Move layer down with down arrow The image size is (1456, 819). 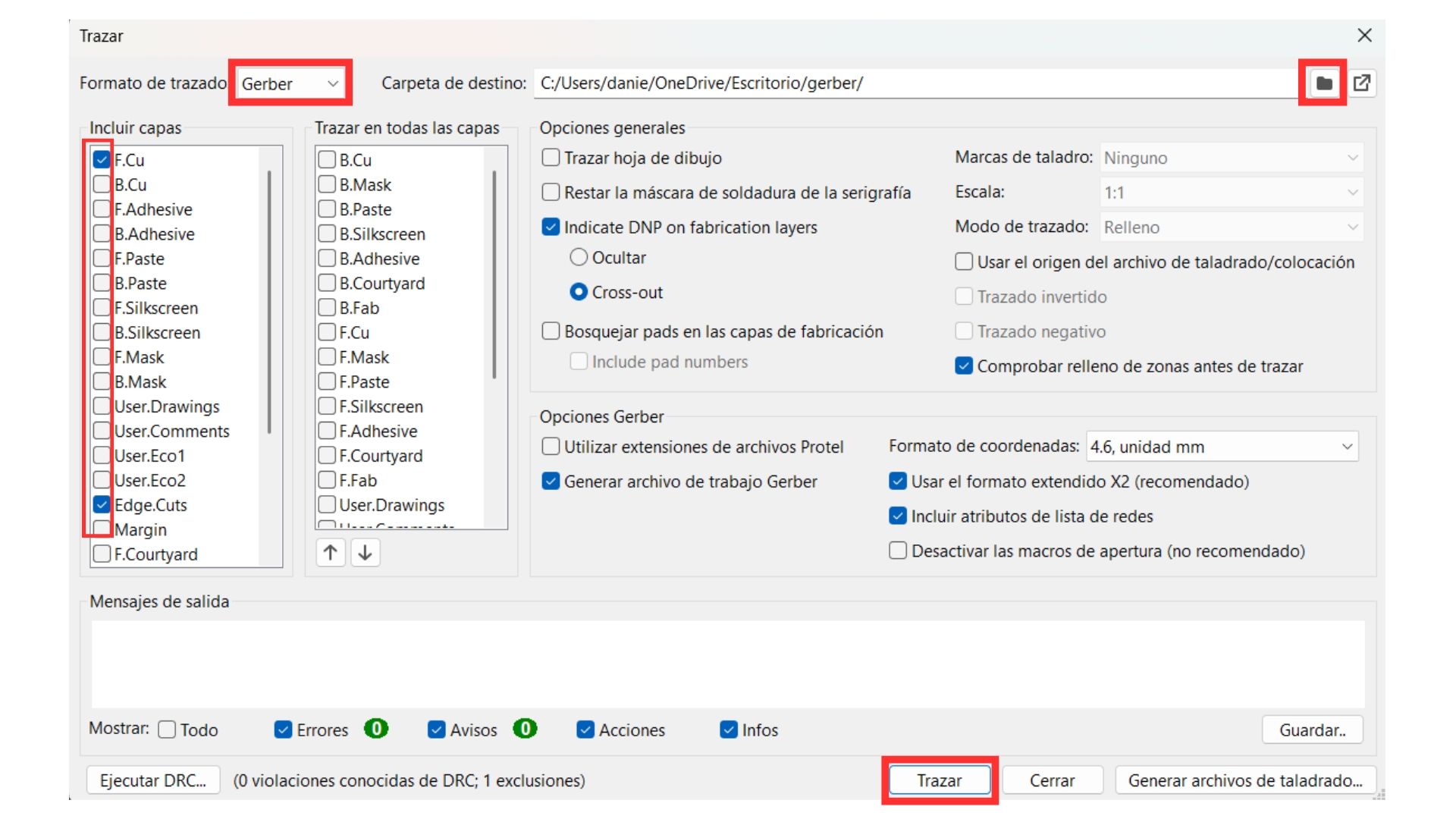365,553
